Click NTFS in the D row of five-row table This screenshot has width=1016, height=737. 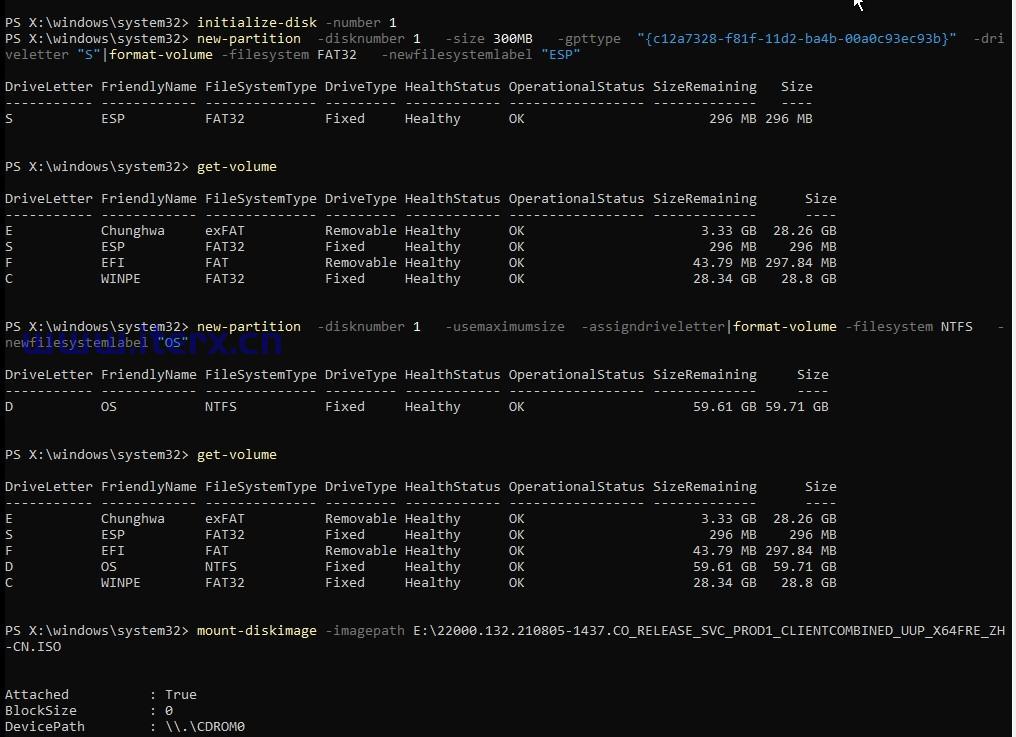tap(221, 567)
